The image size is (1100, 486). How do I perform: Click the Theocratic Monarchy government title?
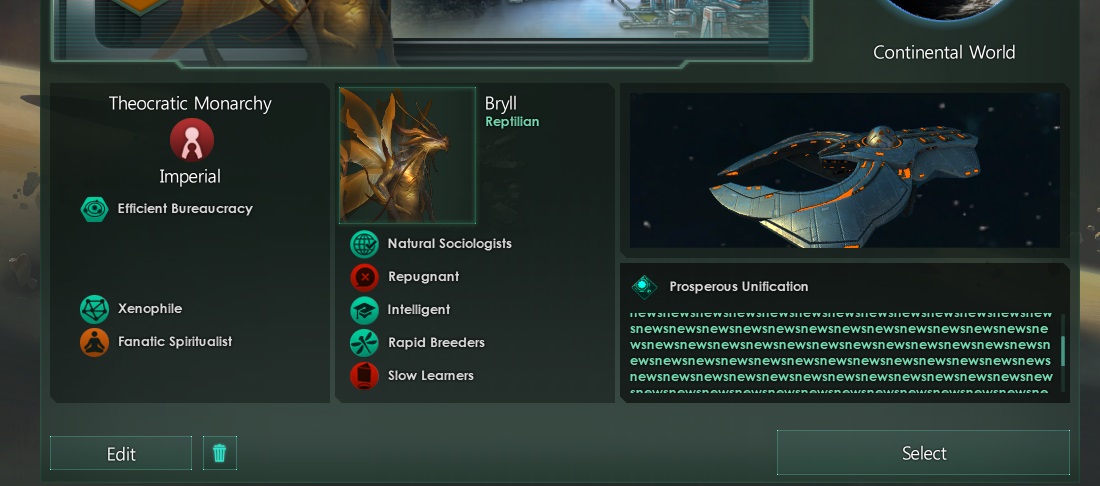[190, 104]
